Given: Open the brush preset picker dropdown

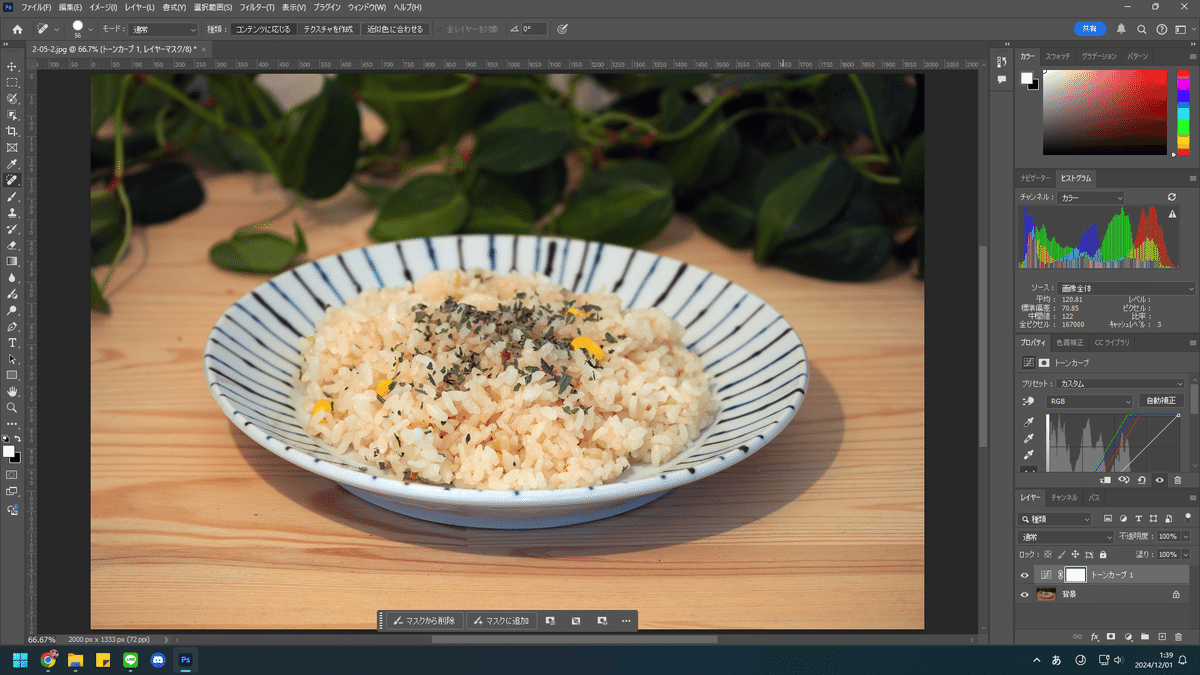Looking at the screenshot, I should 91,29.
